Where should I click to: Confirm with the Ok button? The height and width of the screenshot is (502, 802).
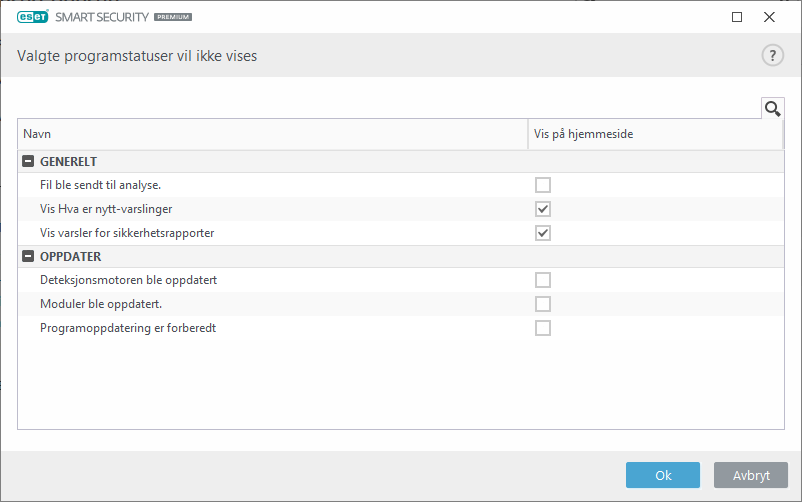[x=663, y=475]
